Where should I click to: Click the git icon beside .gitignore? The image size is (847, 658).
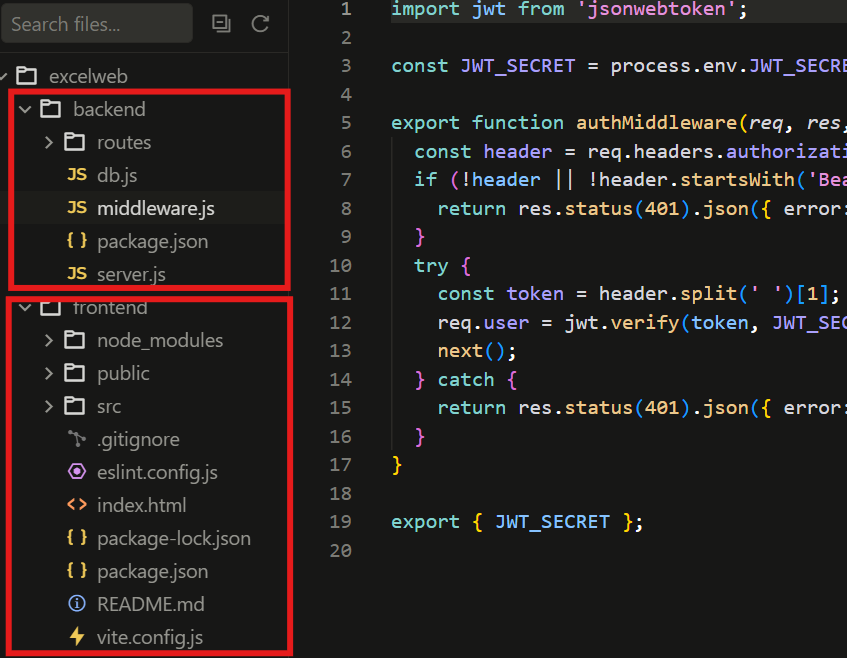(x=77, y=439)
